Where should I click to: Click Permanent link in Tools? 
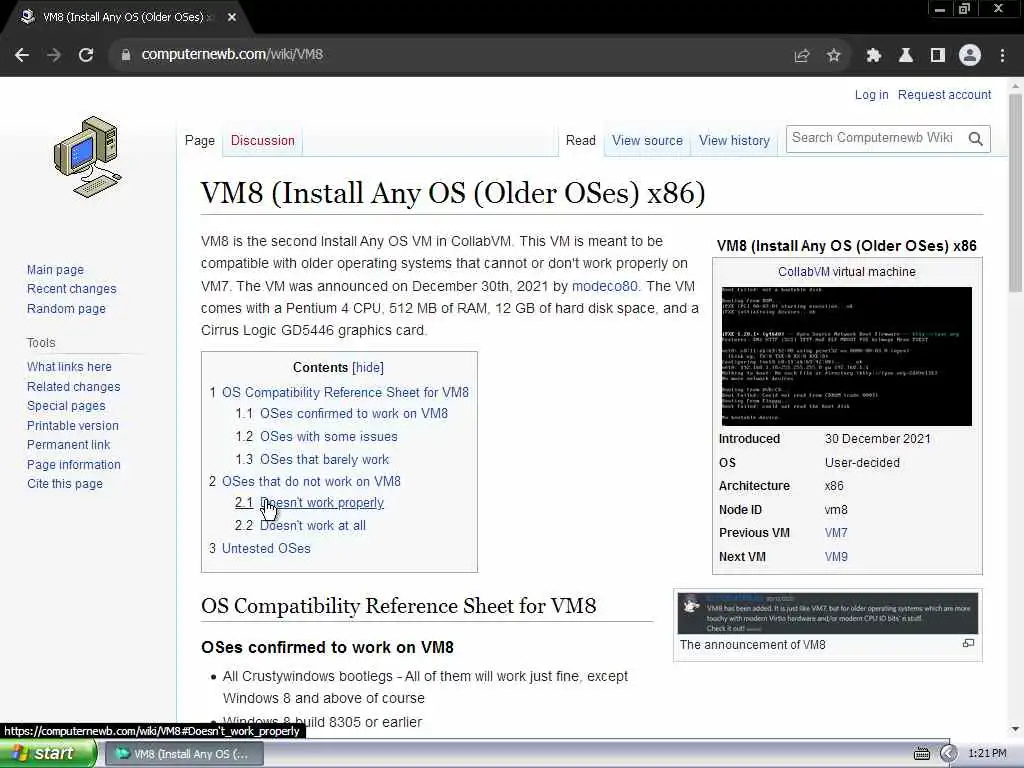click(x=69, y=445)
